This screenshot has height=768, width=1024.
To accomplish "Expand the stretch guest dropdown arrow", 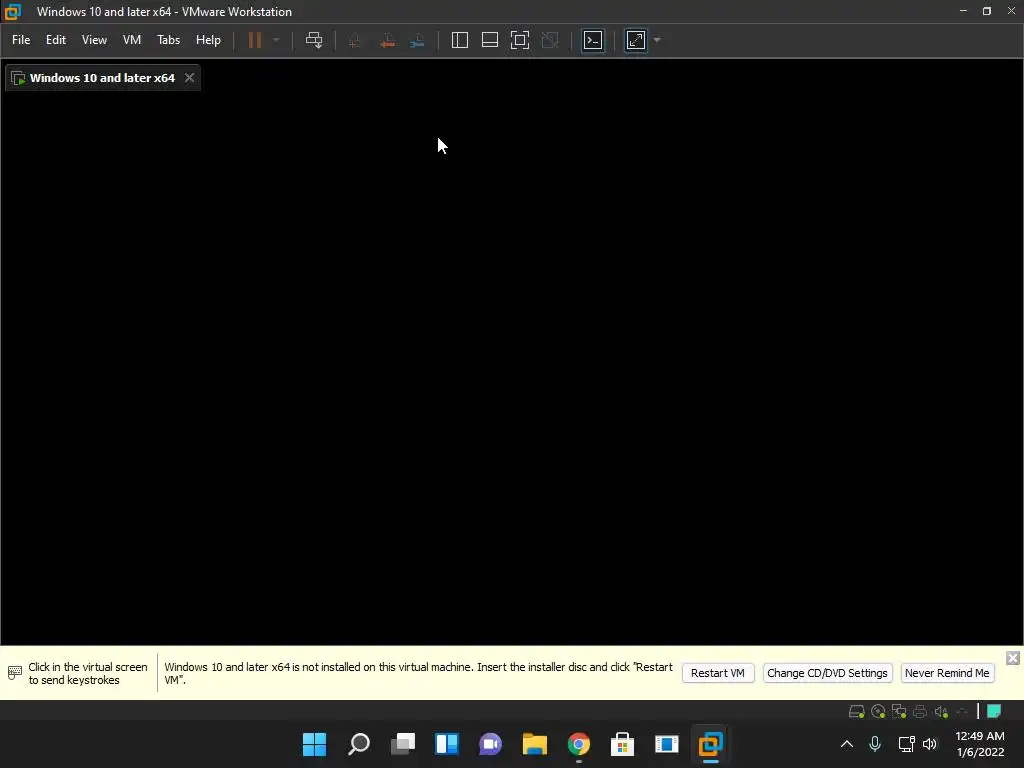I will (657, 40).
